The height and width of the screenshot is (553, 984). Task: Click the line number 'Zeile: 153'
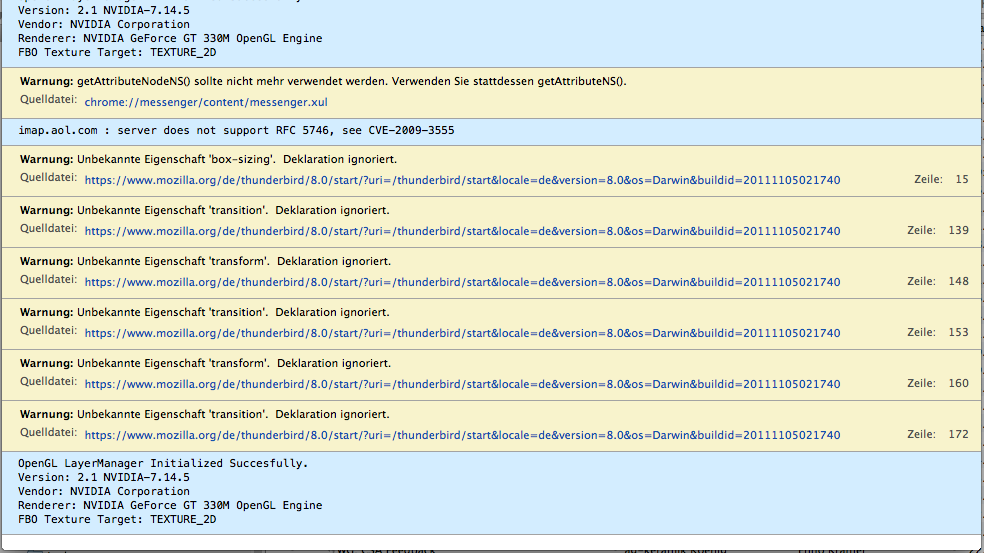click(x=938, y=333)
